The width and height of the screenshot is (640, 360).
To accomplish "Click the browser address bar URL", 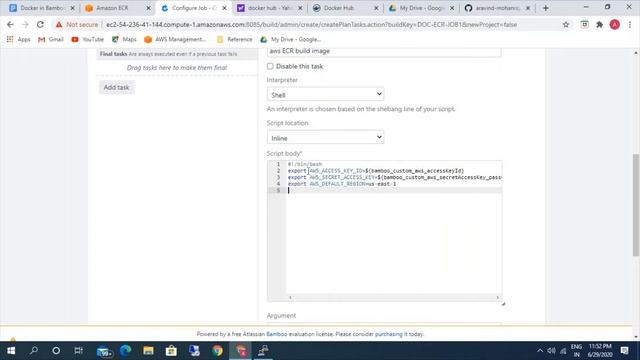I will click(x=311, y=24).
